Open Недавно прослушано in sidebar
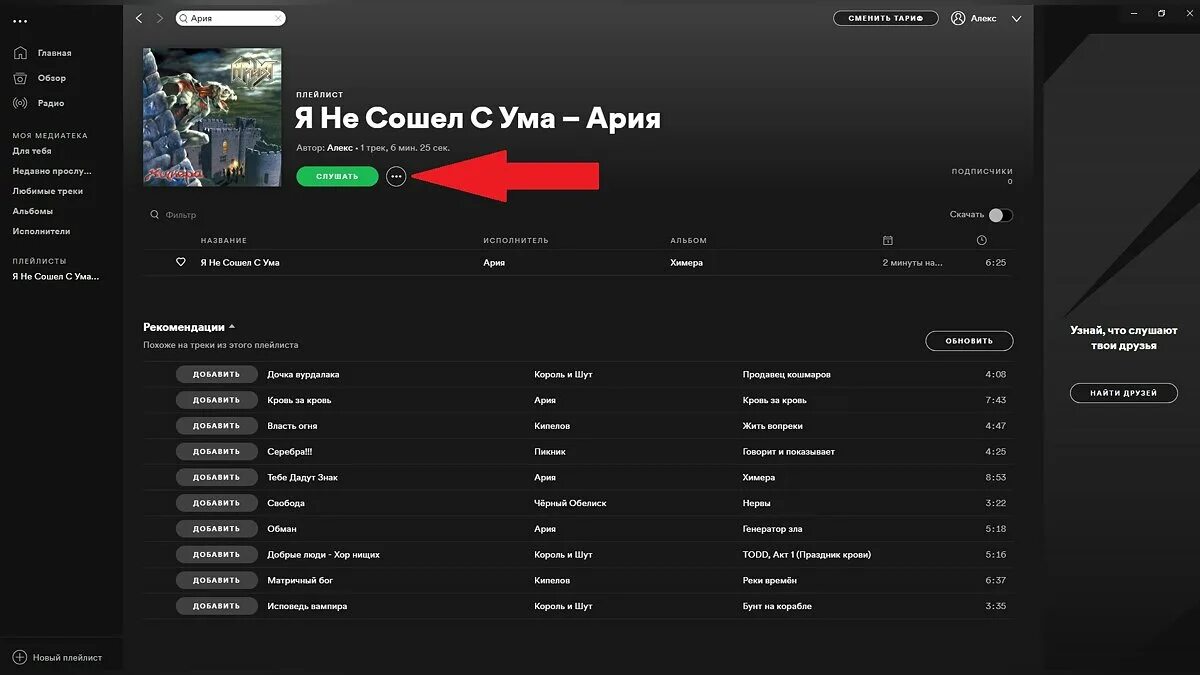Image resolution: width=1200 pixels, height=675 pixels. click(x=52, y=171)
